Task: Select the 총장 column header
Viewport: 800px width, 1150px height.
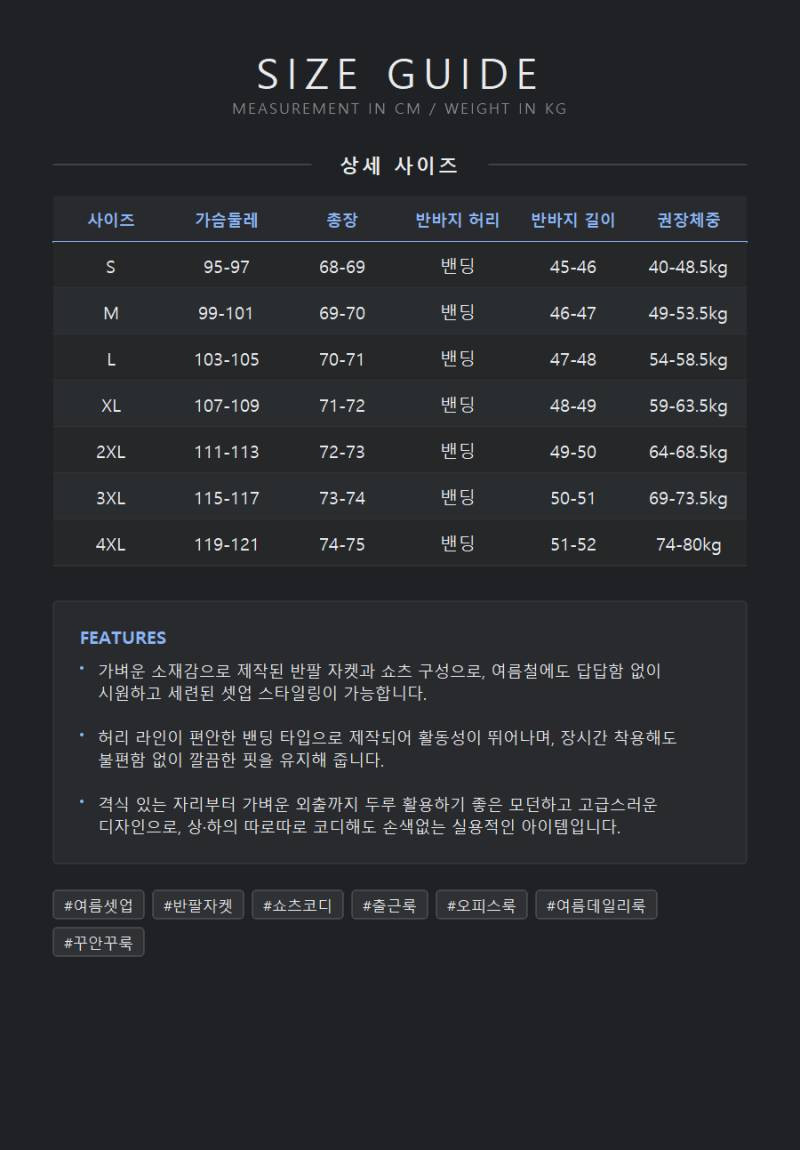Action: click(342, 219)
